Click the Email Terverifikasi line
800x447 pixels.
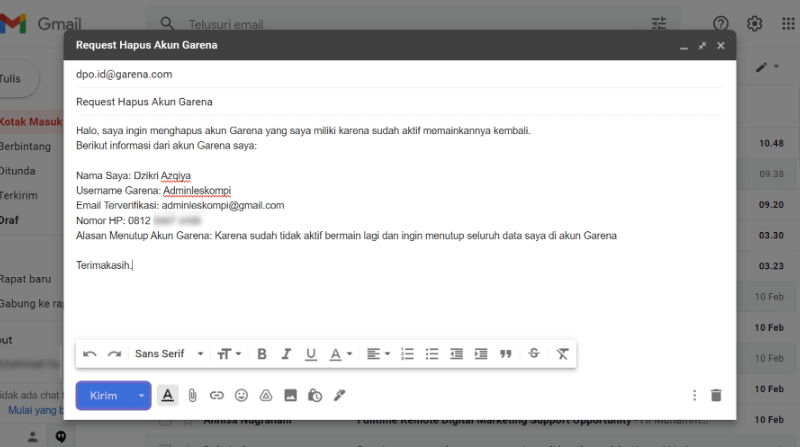click(x=180, y=206)
